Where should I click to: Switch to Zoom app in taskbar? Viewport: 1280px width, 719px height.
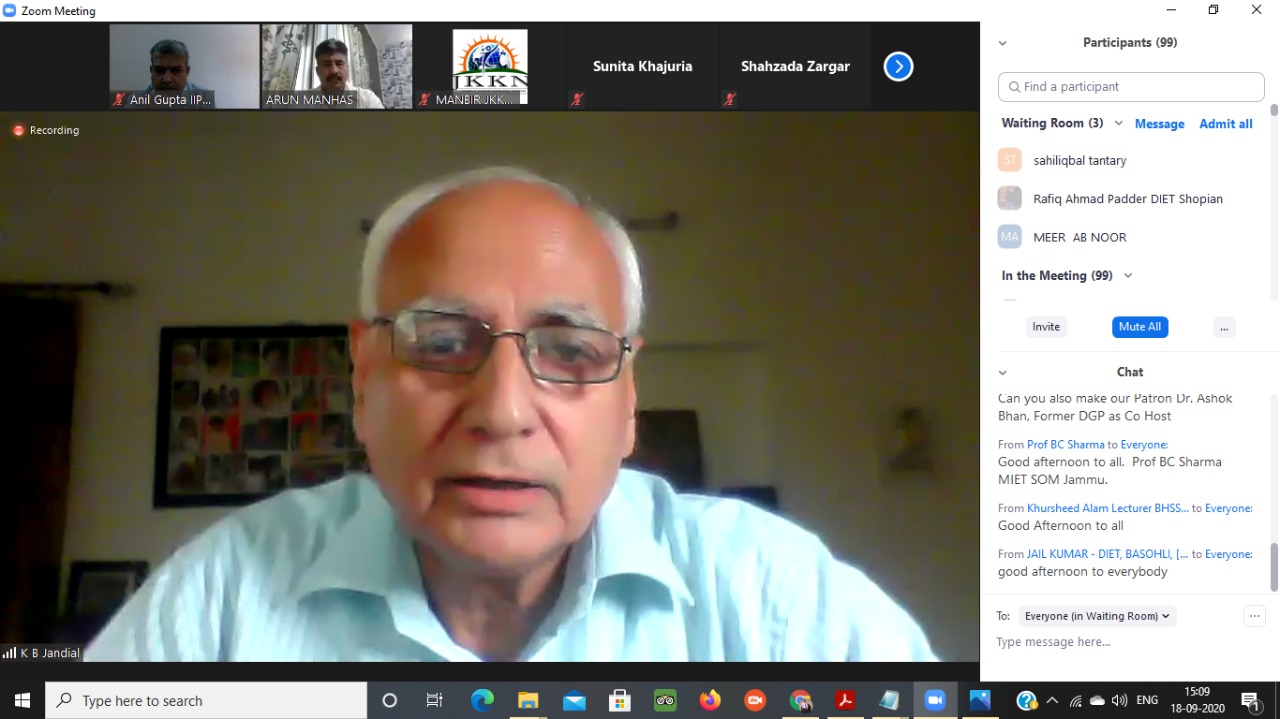tap(935, 700)
